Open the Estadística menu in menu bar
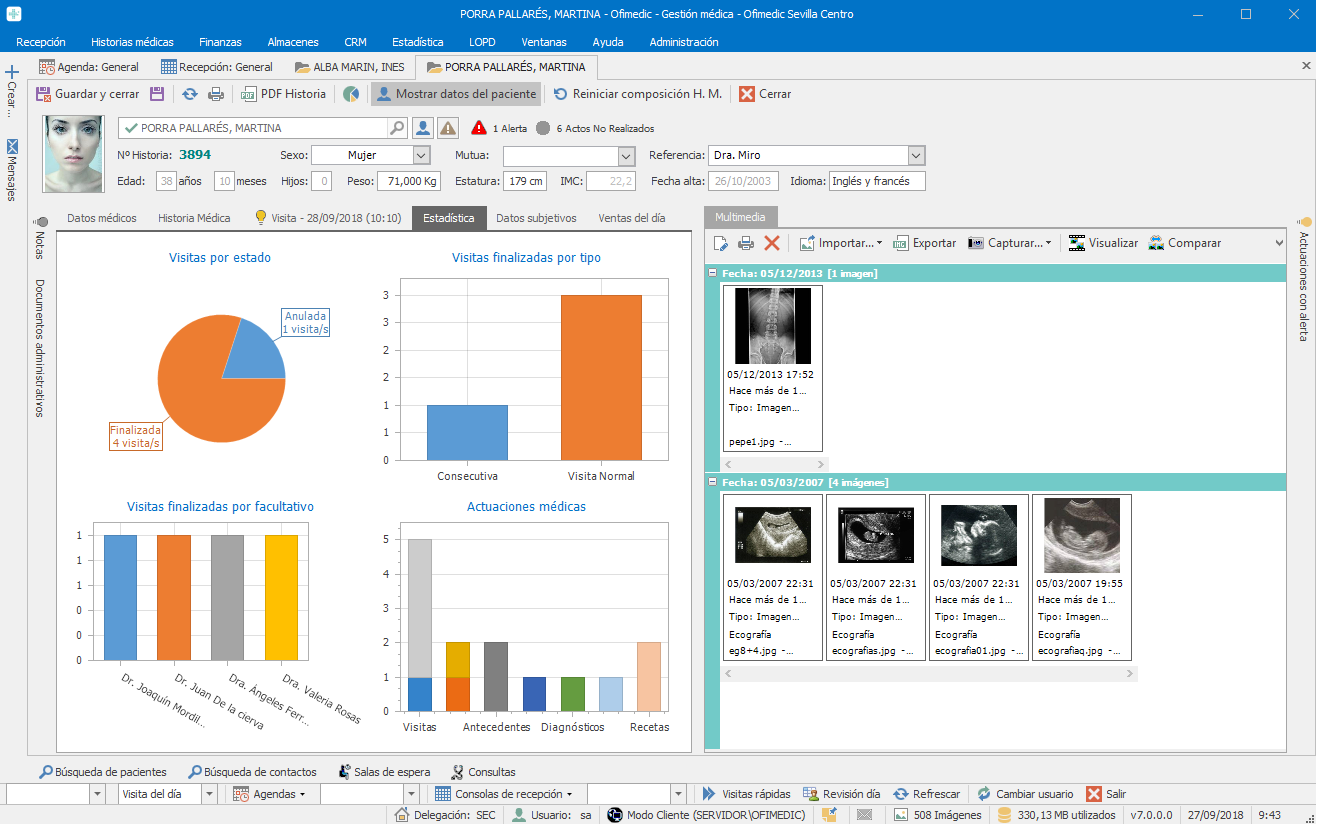Image resolution: width=1317 pixels, height=825 pixels. pyautogui.click(x=417, y=42)
